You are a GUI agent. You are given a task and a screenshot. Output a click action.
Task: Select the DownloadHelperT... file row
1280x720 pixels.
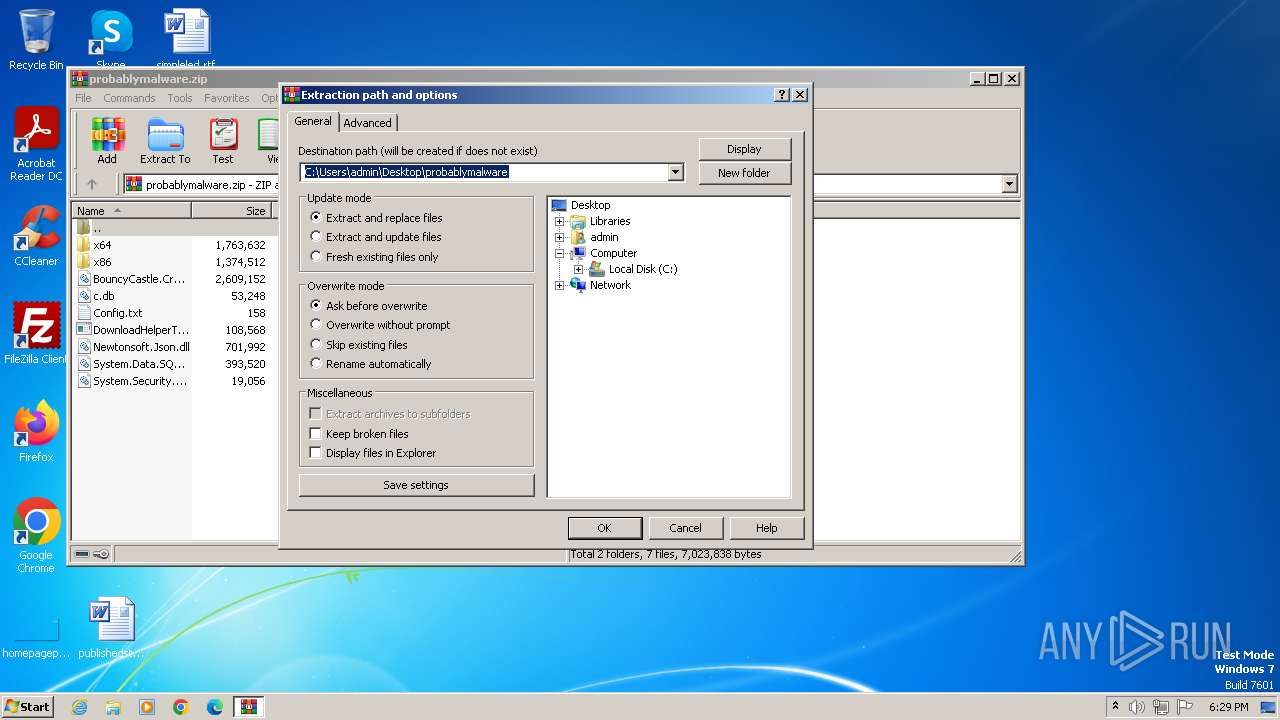pyautogui.click(x=172, y=330)
